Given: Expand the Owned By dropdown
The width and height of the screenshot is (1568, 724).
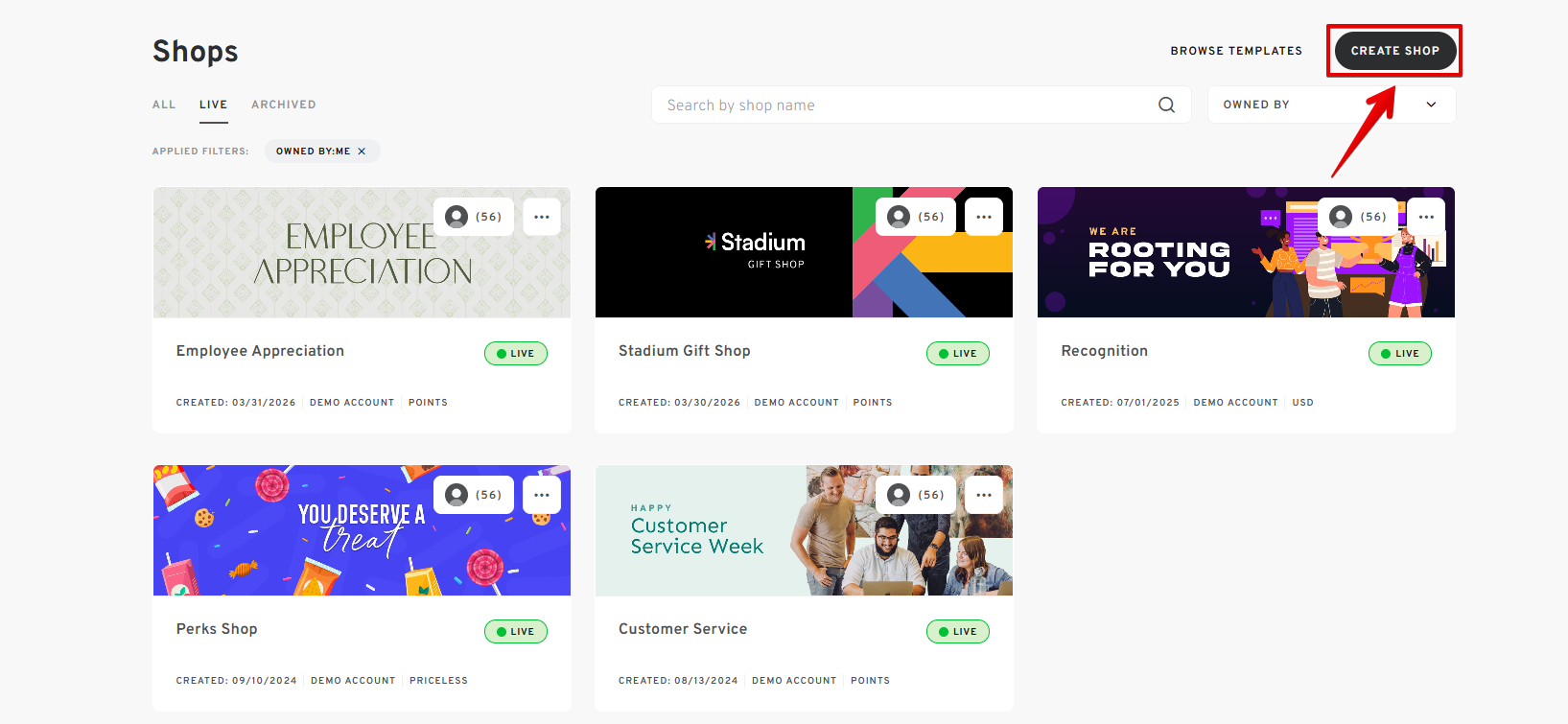Looking at the screenshot, I should click(1331, 105).
